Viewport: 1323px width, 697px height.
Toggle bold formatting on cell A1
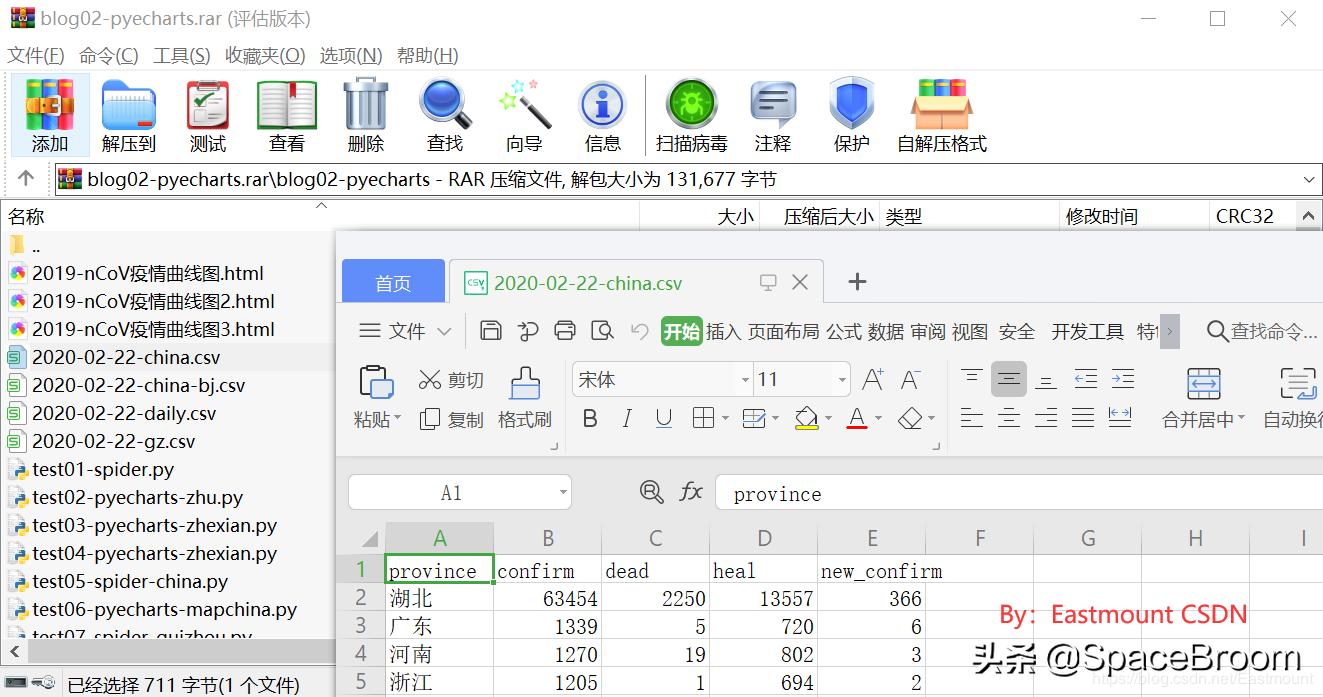pos(590,419)
